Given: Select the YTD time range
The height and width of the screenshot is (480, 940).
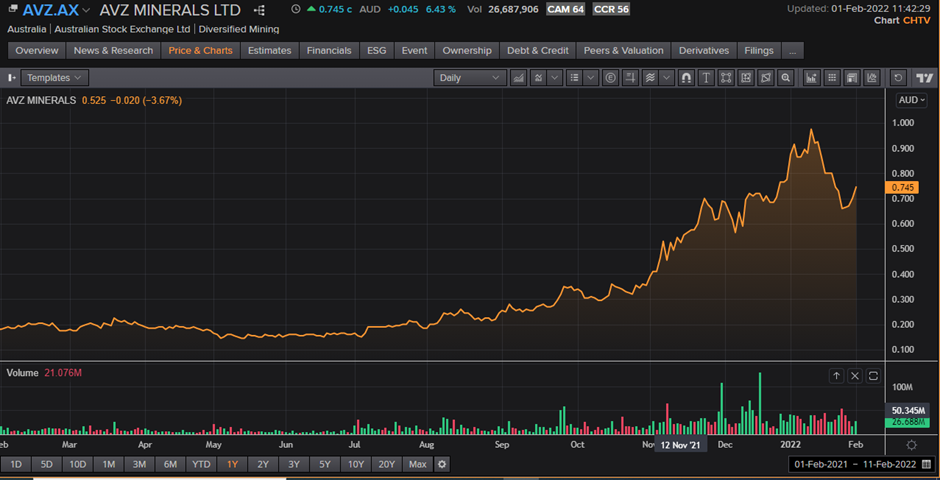Looking at the screenshot, I should pos(201,464).
